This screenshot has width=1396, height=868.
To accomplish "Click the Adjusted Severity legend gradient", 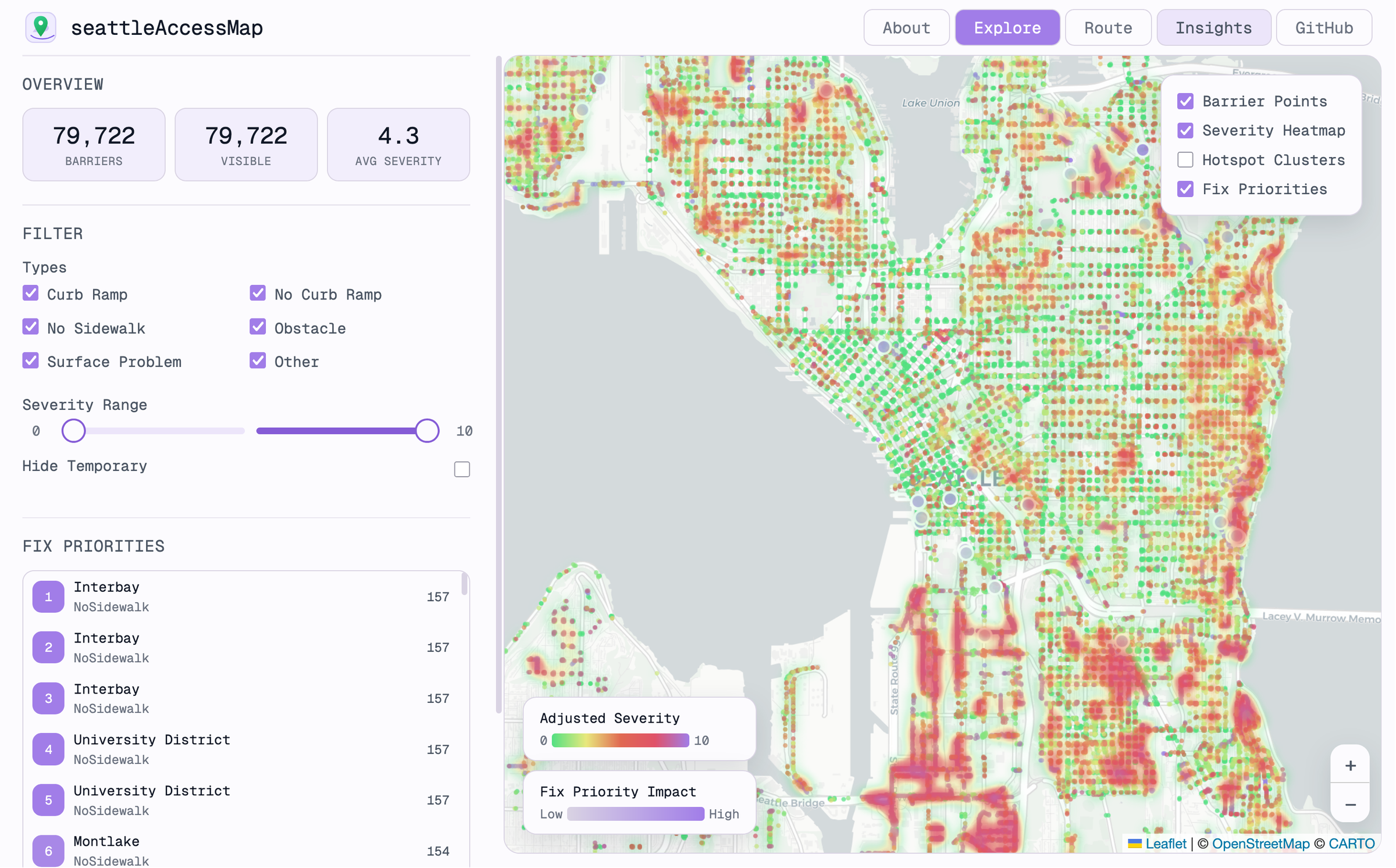I will tap(619, 740).
